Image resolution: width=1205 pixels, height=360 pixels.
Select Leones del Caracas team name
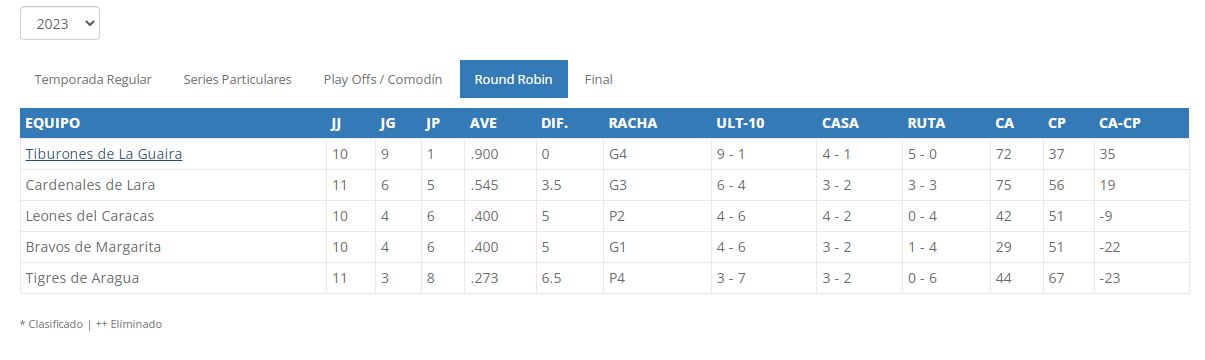pyautogui.click(x=90, y=216)
